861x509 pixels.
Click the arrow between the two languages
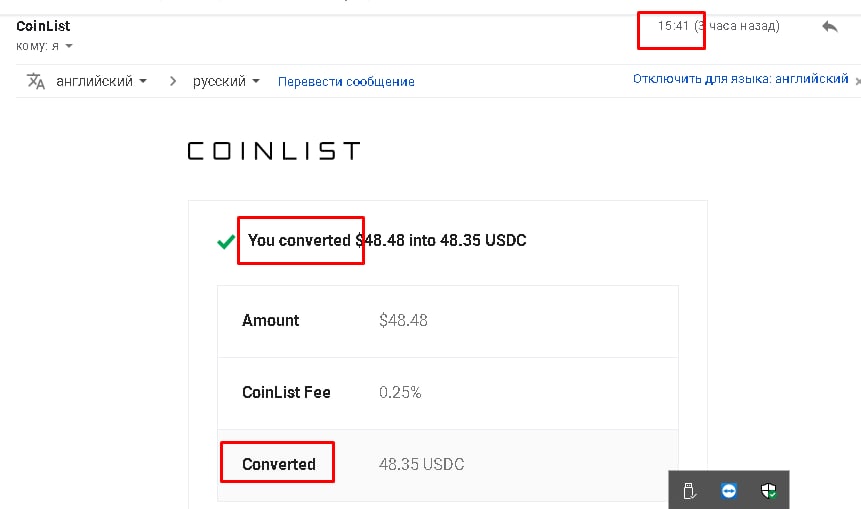click(173, 81)
